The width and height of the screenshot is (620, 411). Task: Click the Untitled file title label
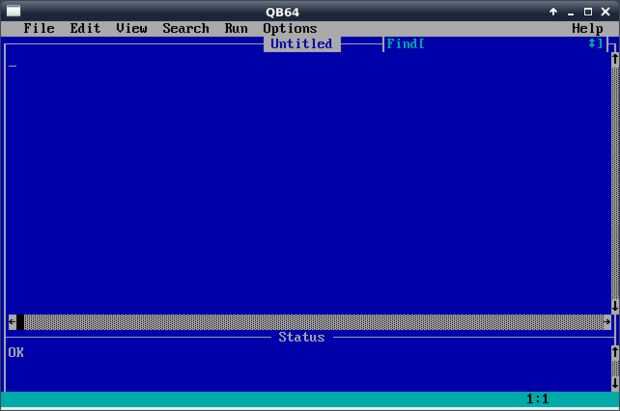(302, 44)
